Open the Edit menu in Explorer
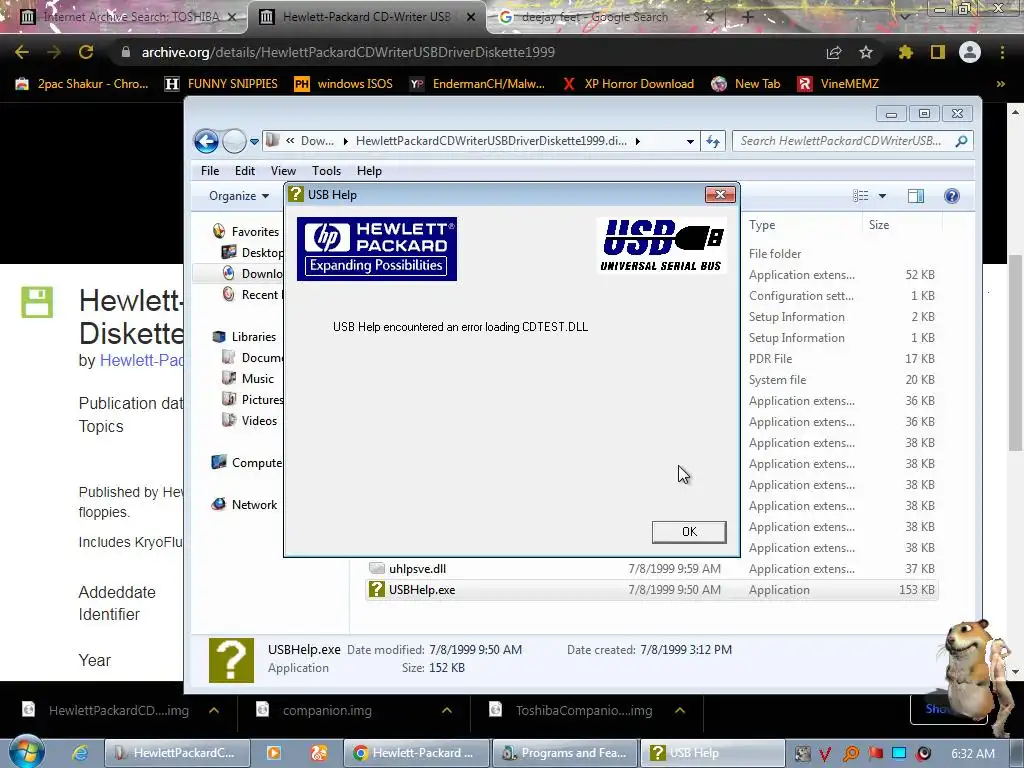This screenshot has width=1024, height=768. tap(245, 170)
